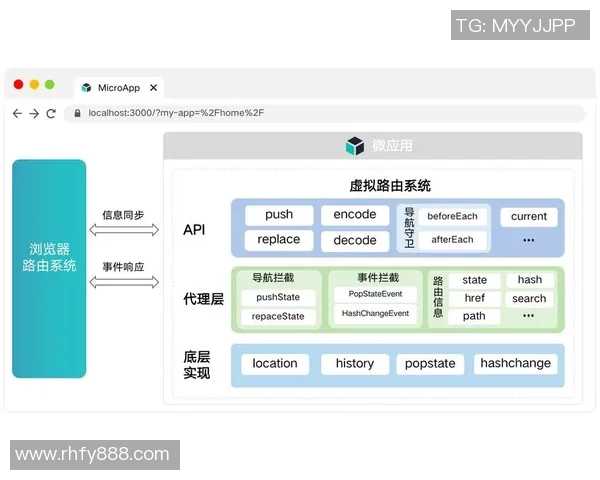
Task: Click the red close window dot
Action: (x=18, y=84)
